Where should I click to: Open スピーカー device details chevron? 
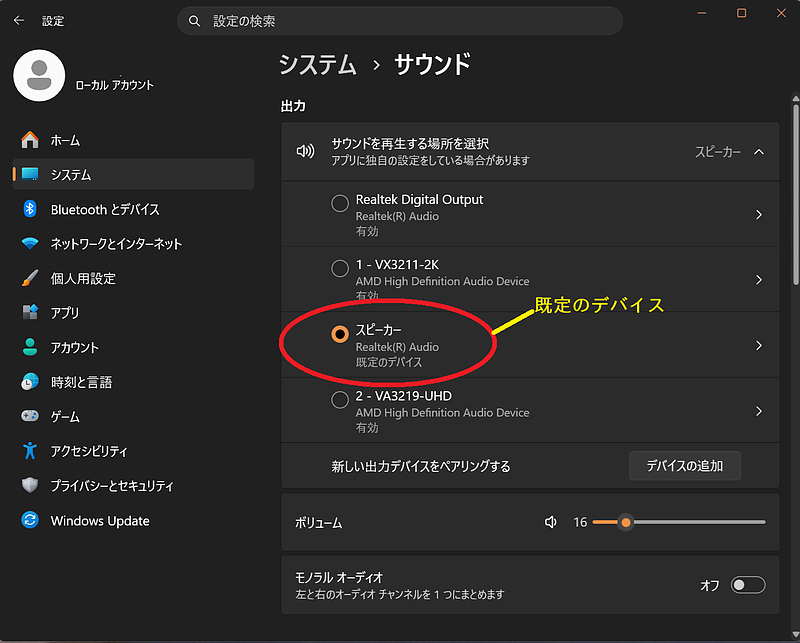pyautogui.click(x=759, y=345)
